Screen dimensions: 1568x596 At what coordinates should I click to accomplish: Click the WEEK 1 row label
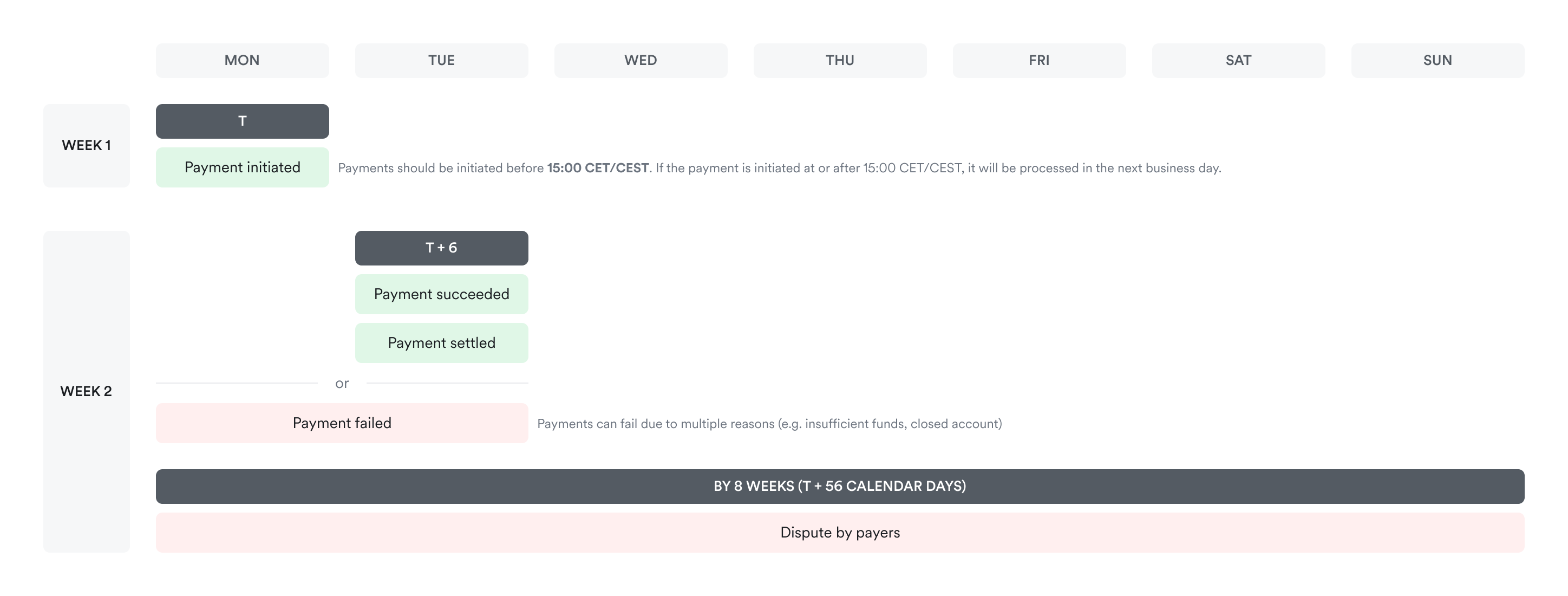point(87,146)
